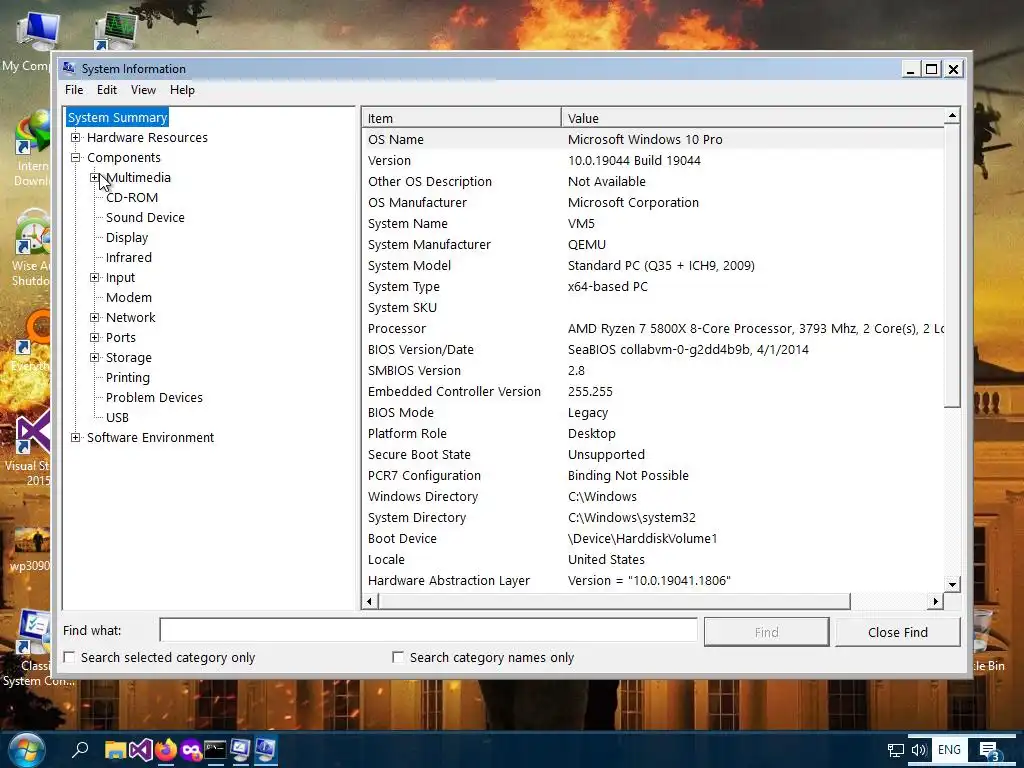Click the horizontal scrollbar thumb
This screenshot has width=1024, height=768.
614,601
